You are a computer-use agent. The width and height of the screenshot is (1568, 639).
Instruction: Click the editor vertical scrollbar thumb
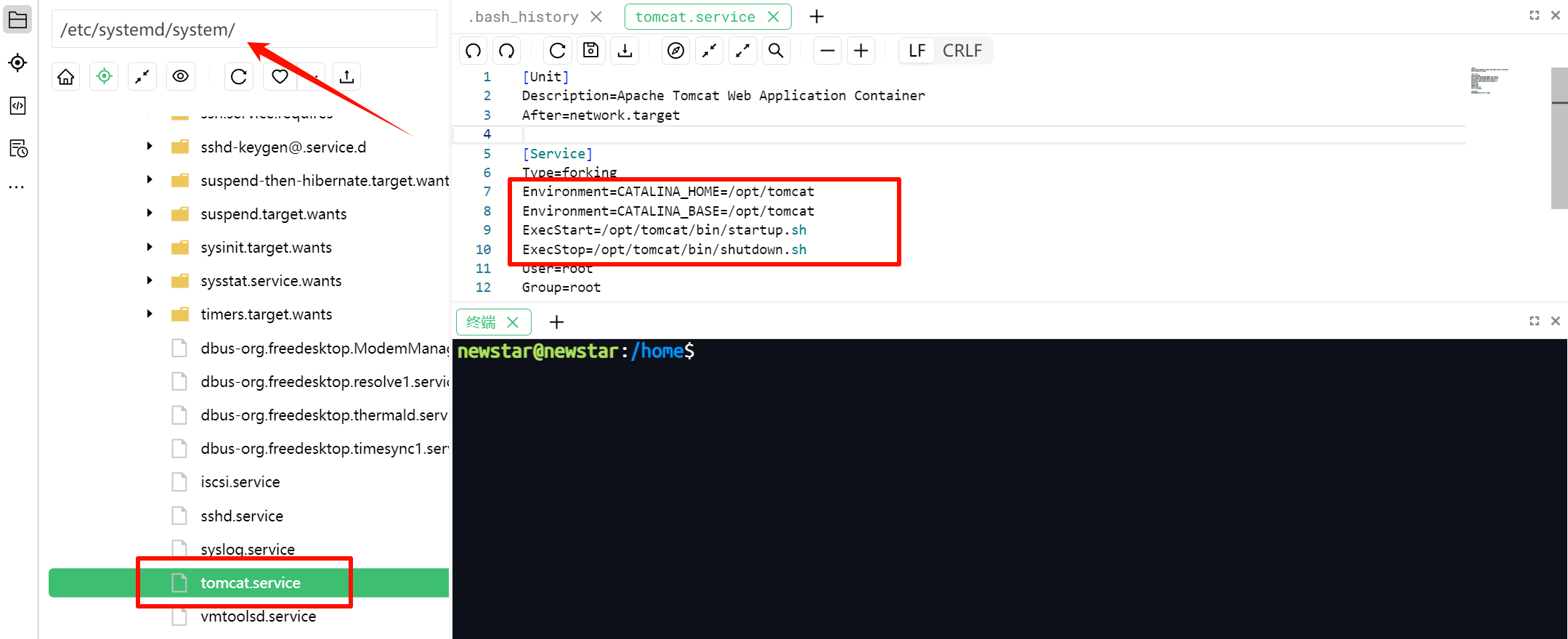pos(1559,138)
